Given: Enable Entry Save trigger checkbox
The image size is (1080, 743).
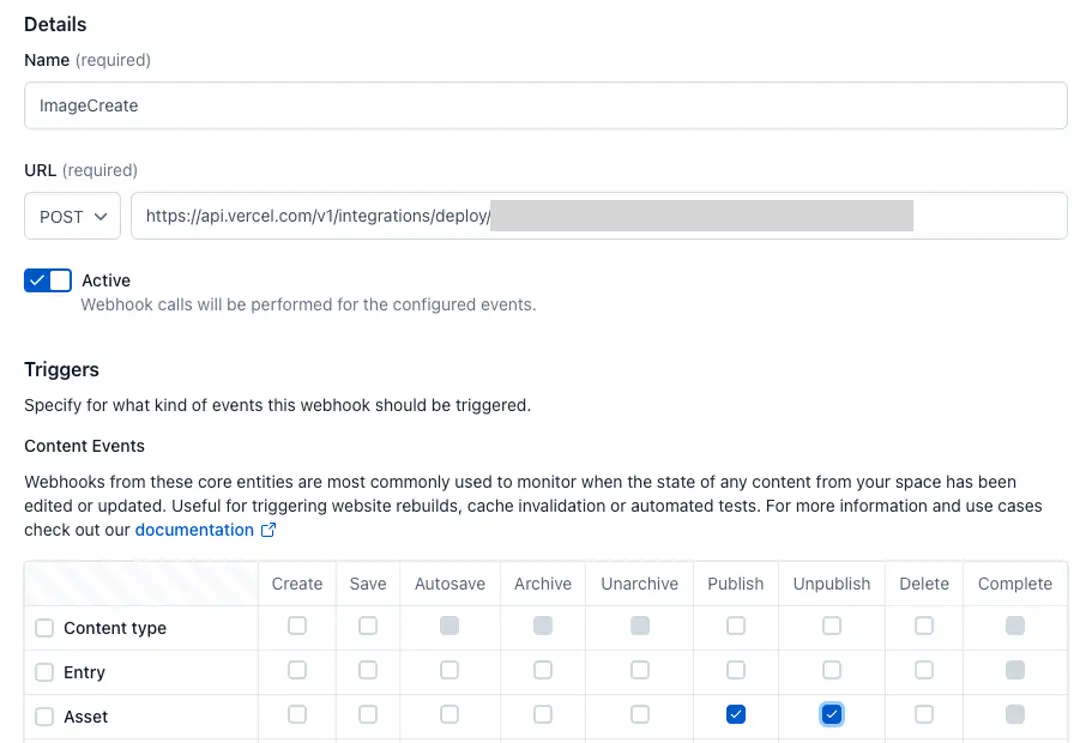Looking at the screenshot, I should coord(368,670).
